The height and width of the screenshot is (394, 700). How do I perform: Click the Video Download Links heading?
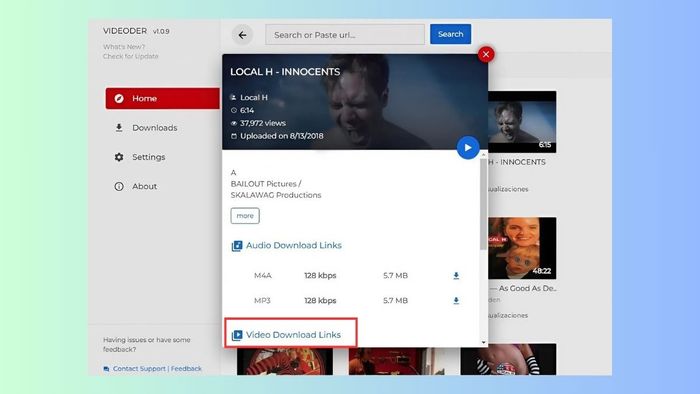[x=293, y=335]
